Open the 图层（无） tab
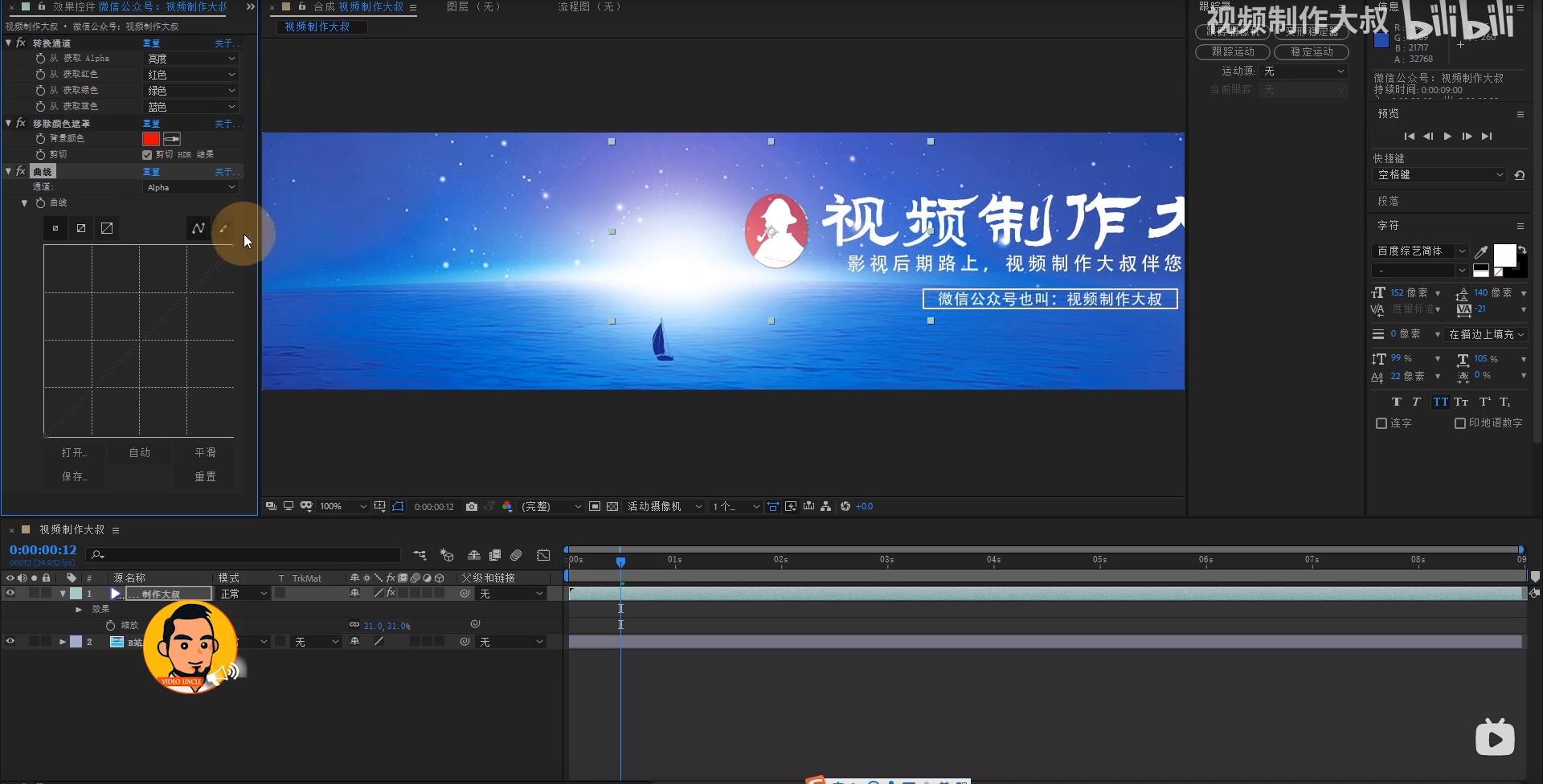This screenshot has height=784, width=1543. 473,6
